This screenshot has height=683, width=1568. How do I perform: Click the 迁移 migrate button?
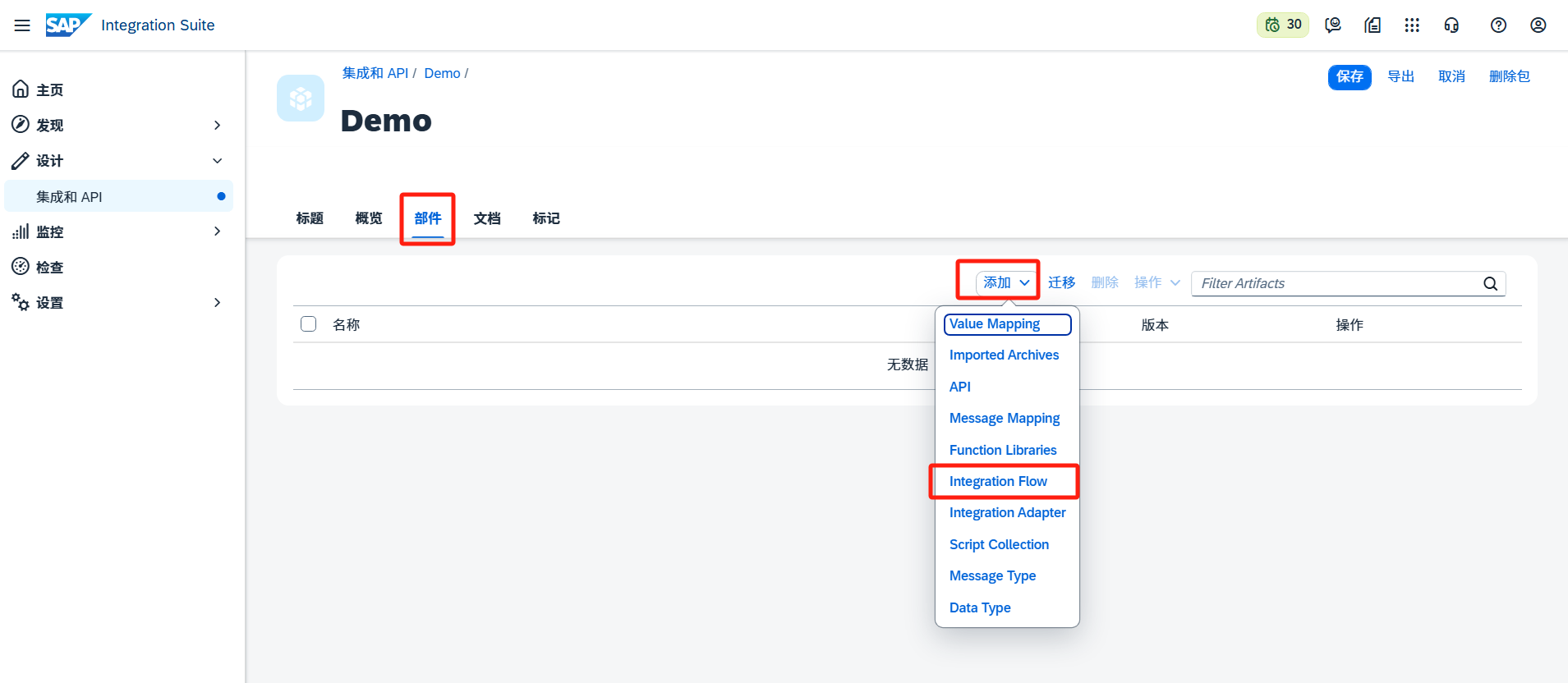(x=1062, y=282)
